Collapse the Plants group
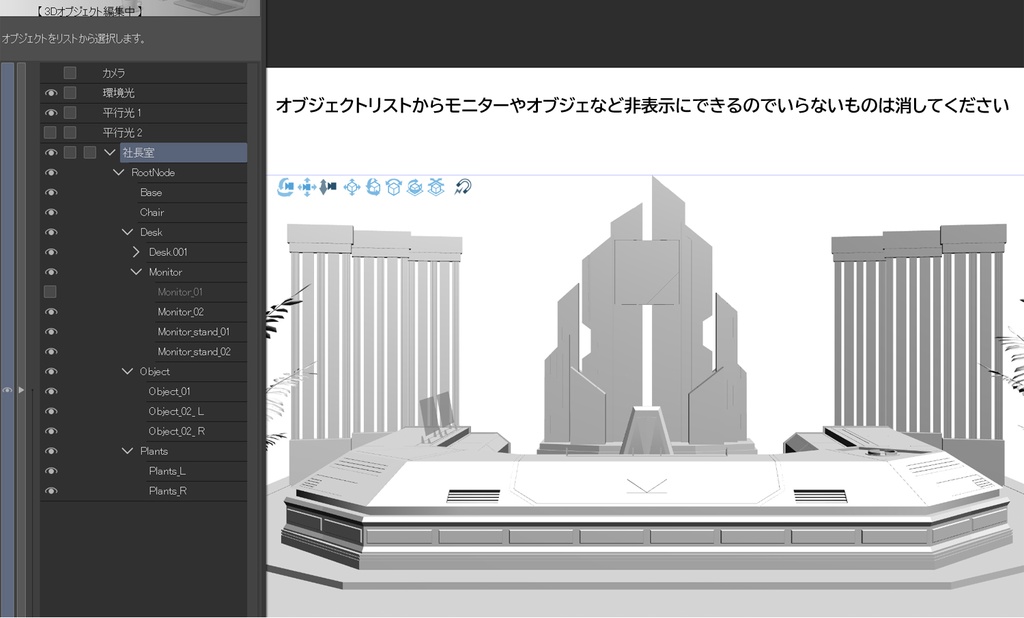Screen dimensions: 1024x618 click(x=127, y=451)
